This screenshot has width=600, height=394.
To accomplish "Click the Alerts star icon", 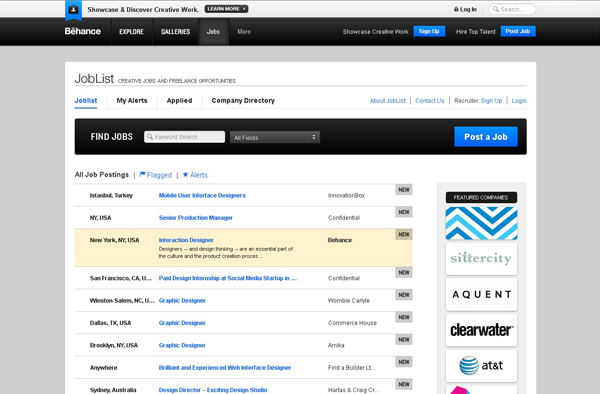I will click(186, 174).
